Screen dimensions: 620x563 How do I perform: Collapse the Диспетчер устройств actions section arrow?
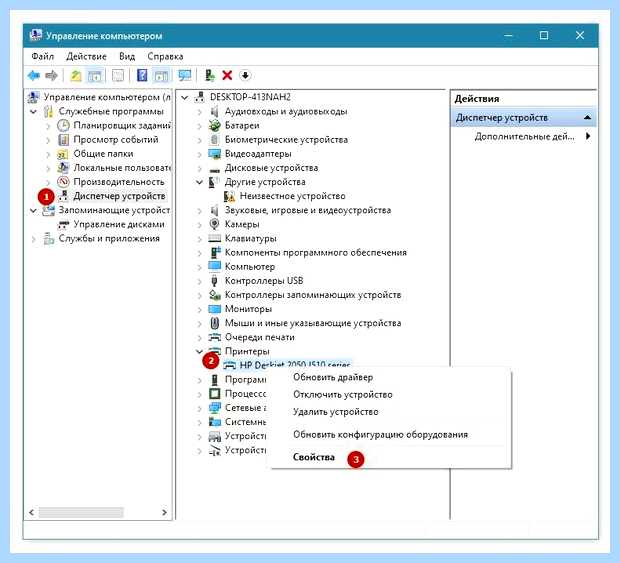(588, 117)
